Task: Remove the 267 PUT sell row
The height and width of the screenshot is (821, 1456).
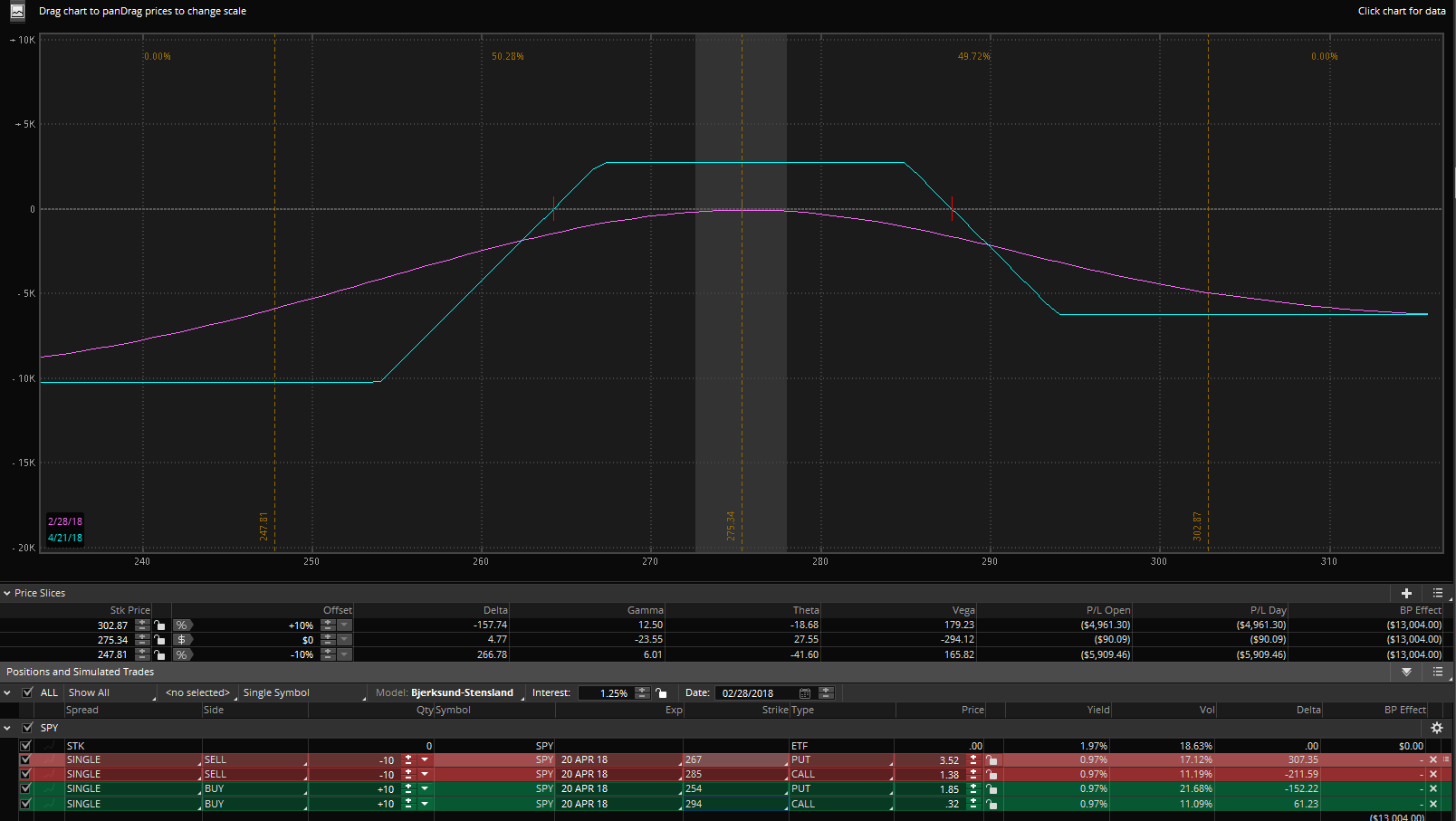Action: (x=1432, y=760)
